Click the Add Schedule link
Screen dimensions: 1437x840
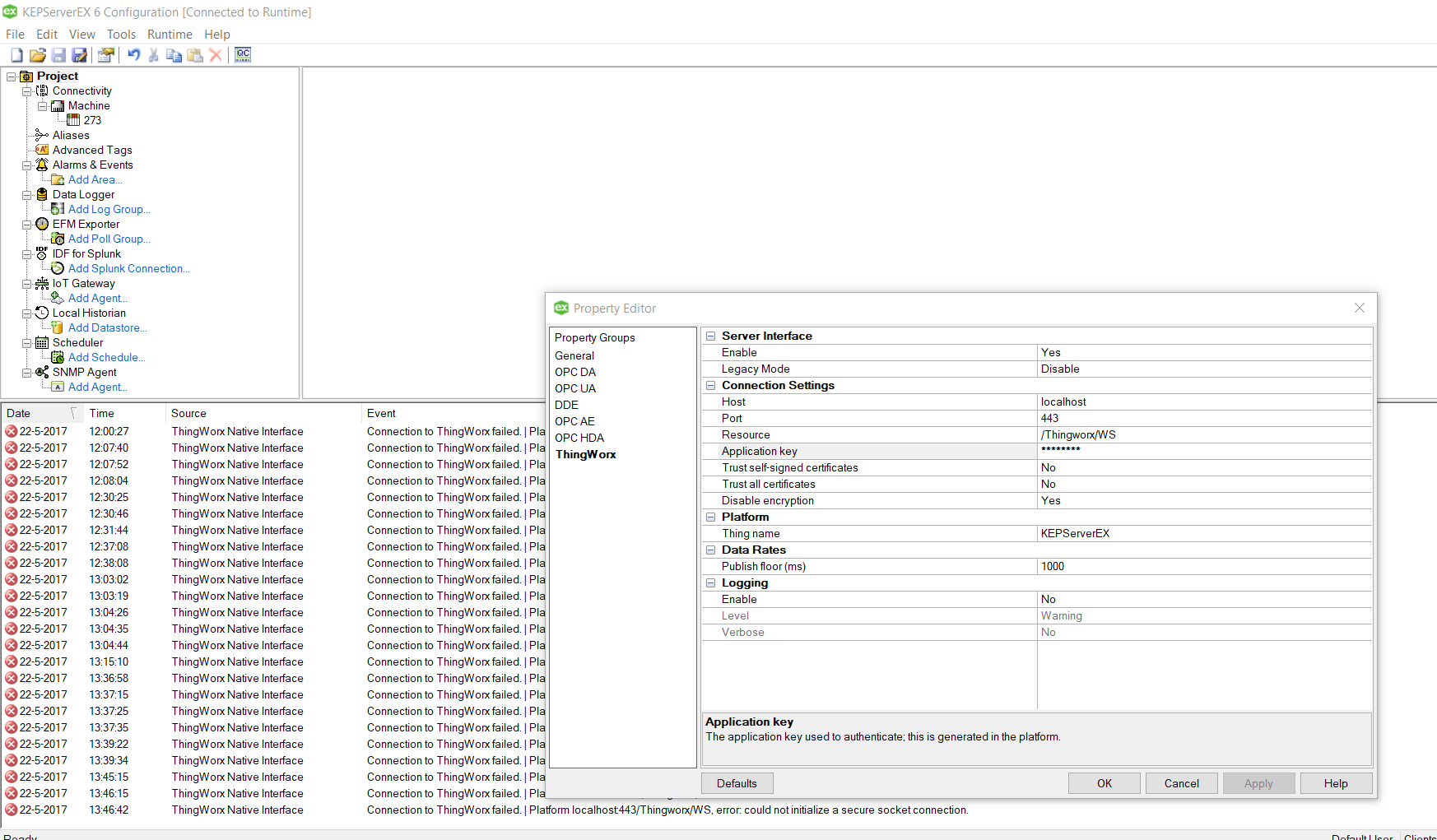coord(107,357)
